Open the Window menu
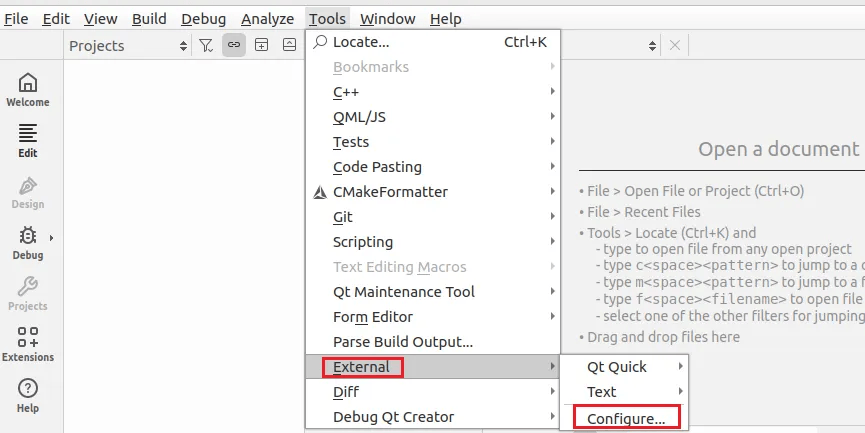865x433 pixels. coord(388,19)
